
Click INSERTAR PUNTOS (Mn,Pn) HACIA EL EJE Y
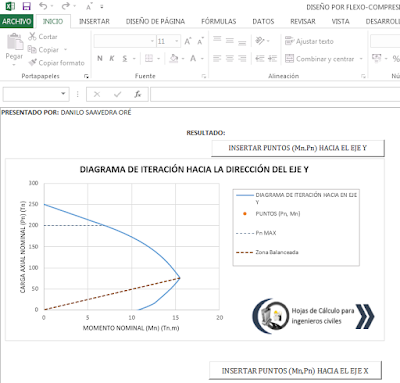coord(298,148)
